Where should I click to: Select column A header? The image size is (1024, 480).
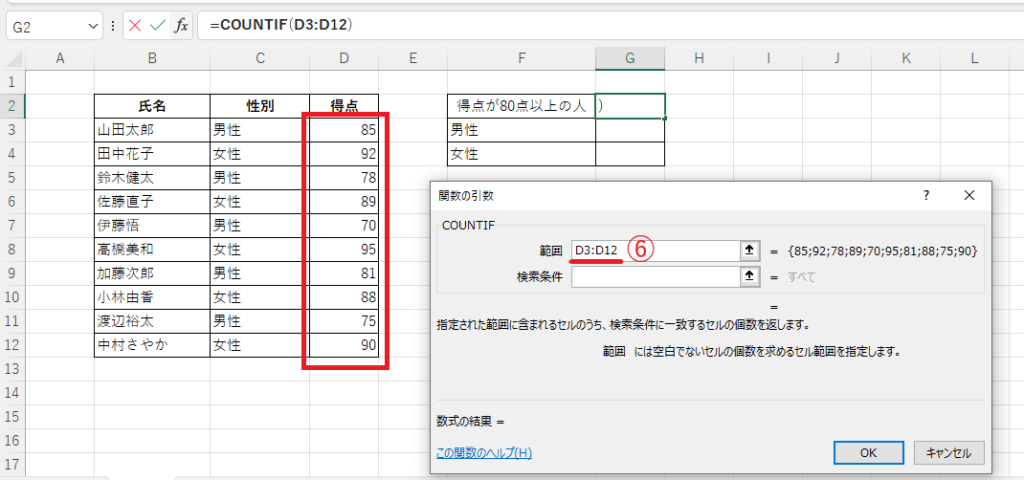[60, 59]
